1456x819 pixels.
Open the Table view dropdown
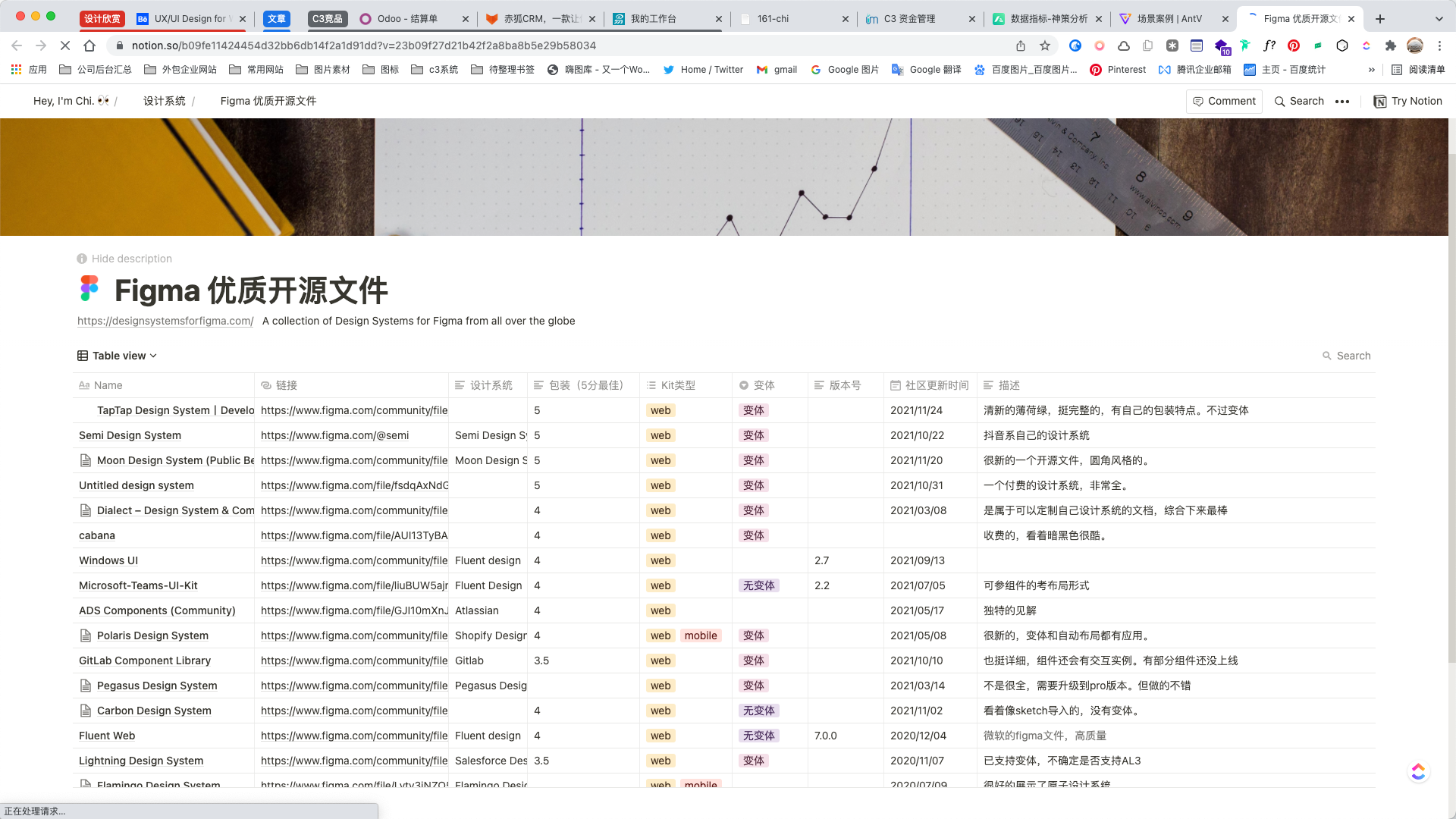coord(118,356)
